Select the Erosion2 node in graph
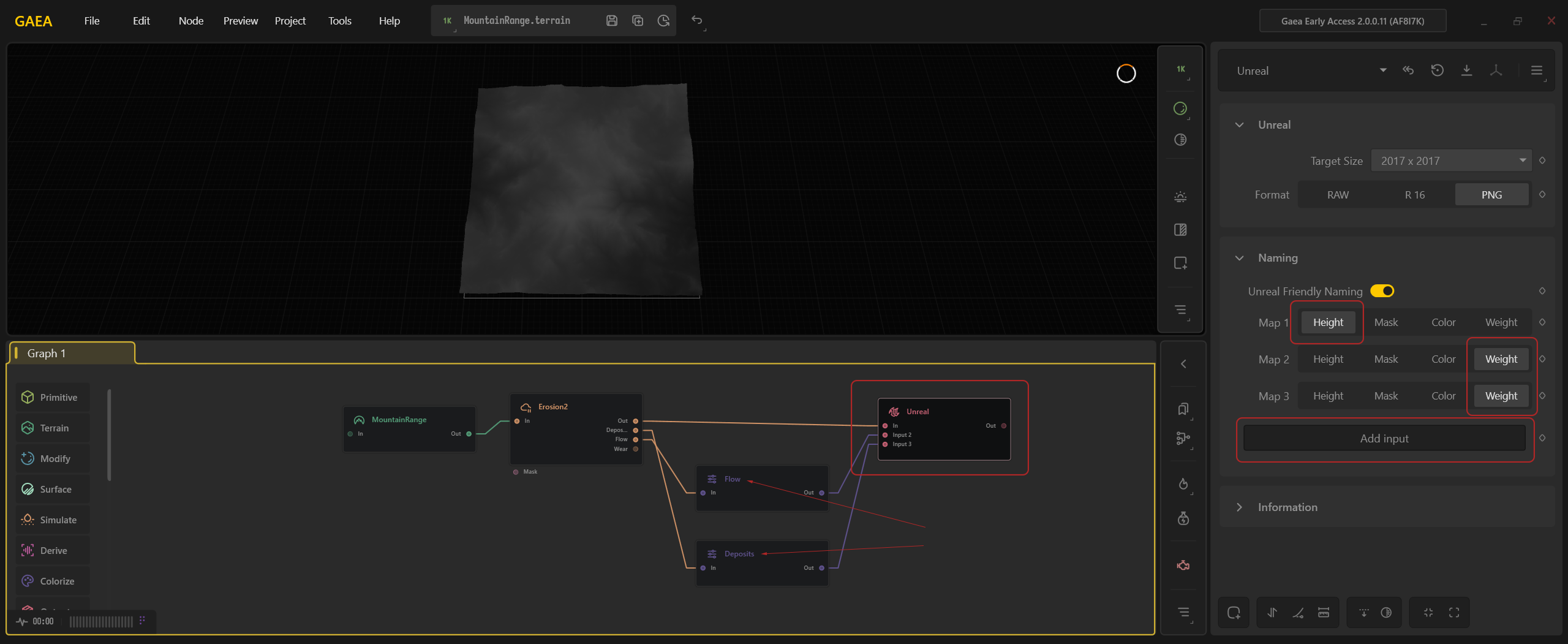Image resolution: width=1568 pixels, height=644 pixels. click(x=552, y=407)
